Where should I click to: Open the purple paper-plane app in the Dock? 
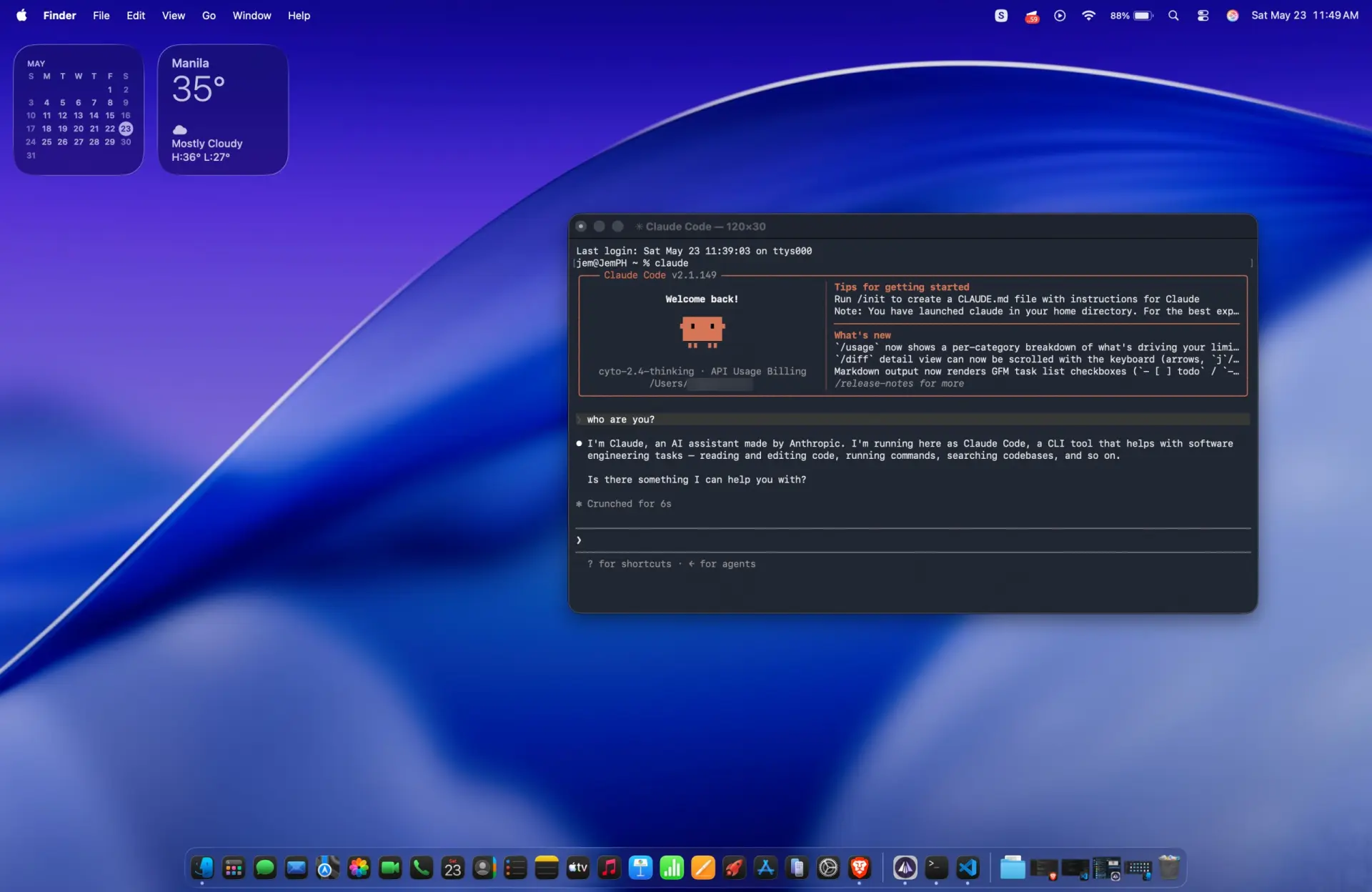tap(905, 868)
